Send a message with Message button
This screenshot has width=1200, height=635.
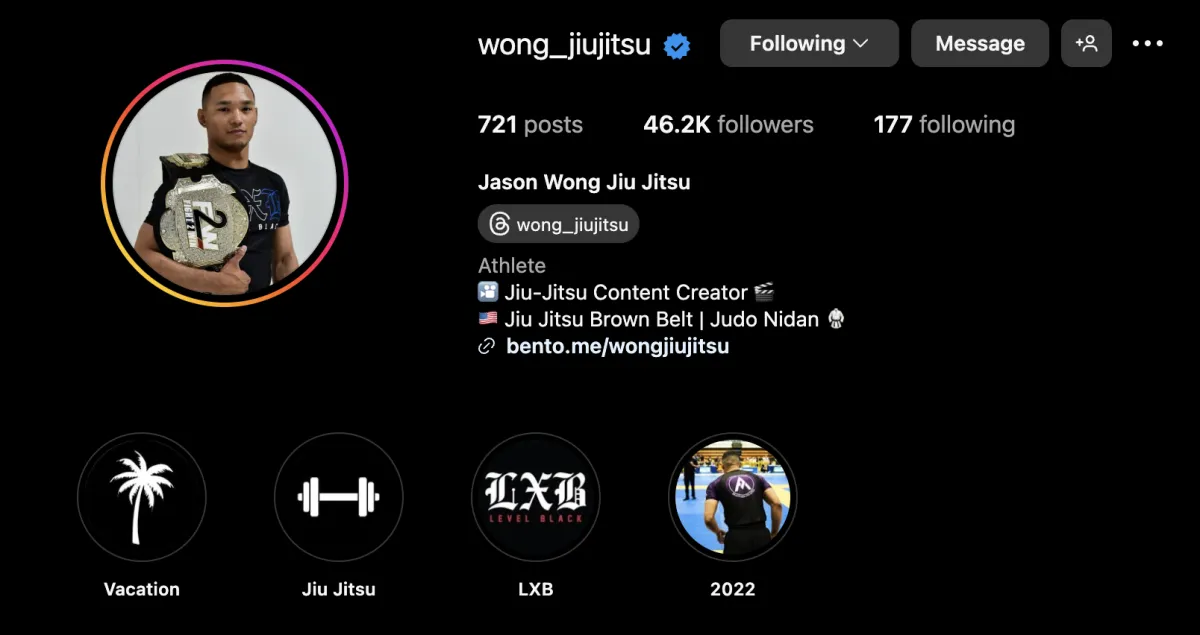click(x=980, y=43)
